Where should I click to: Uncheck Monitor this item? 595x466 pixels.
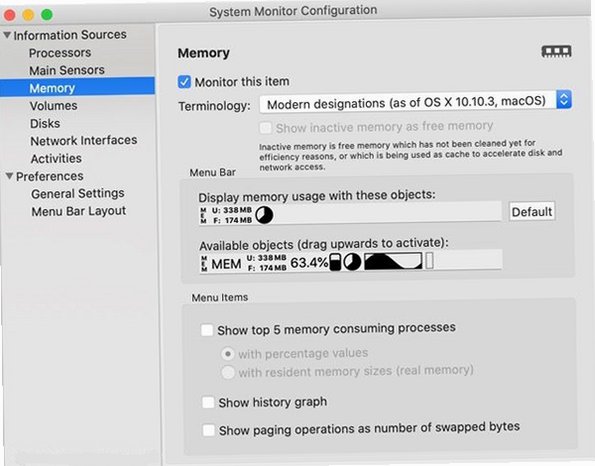184,82
